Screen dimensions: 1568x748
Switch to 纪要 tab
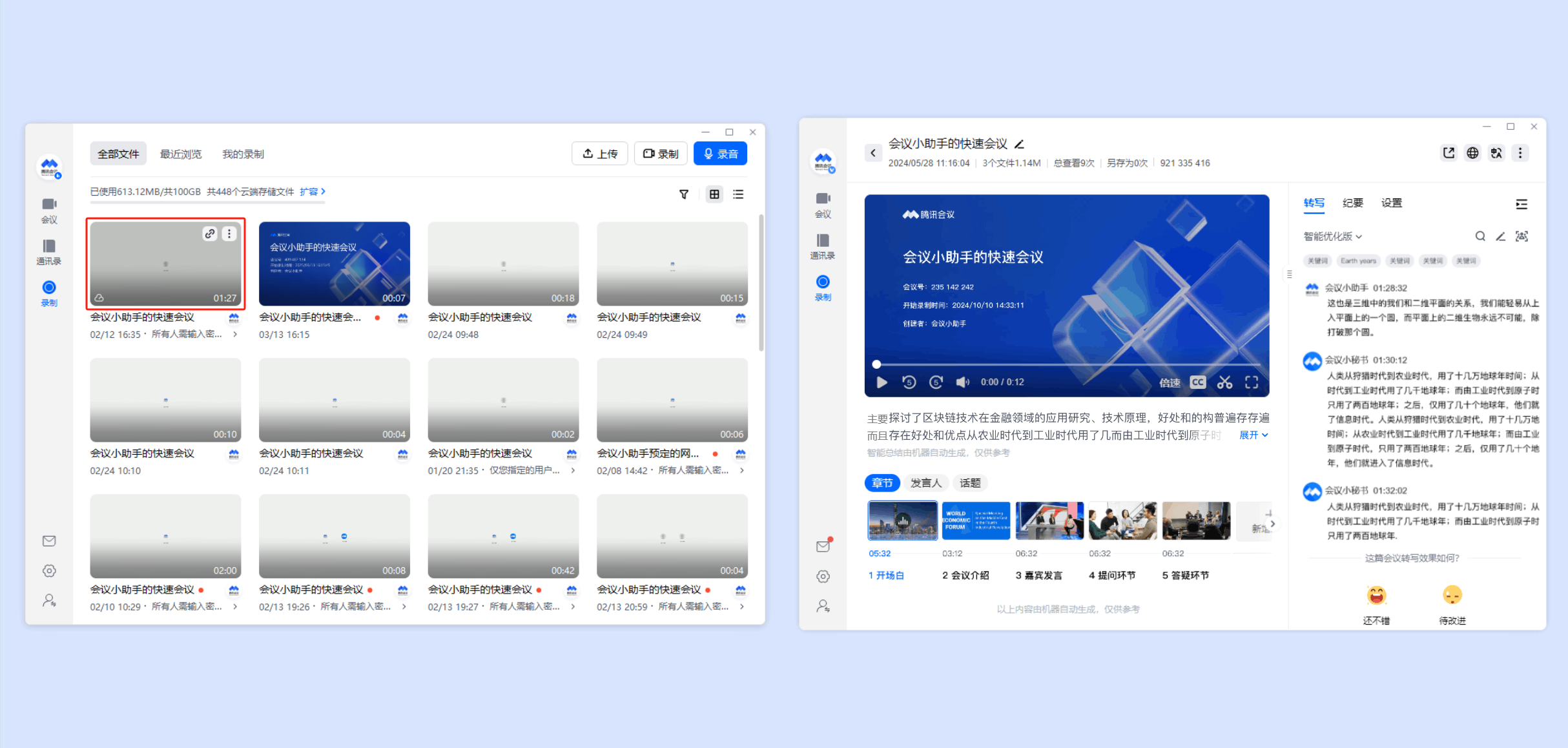point(1352,203)
